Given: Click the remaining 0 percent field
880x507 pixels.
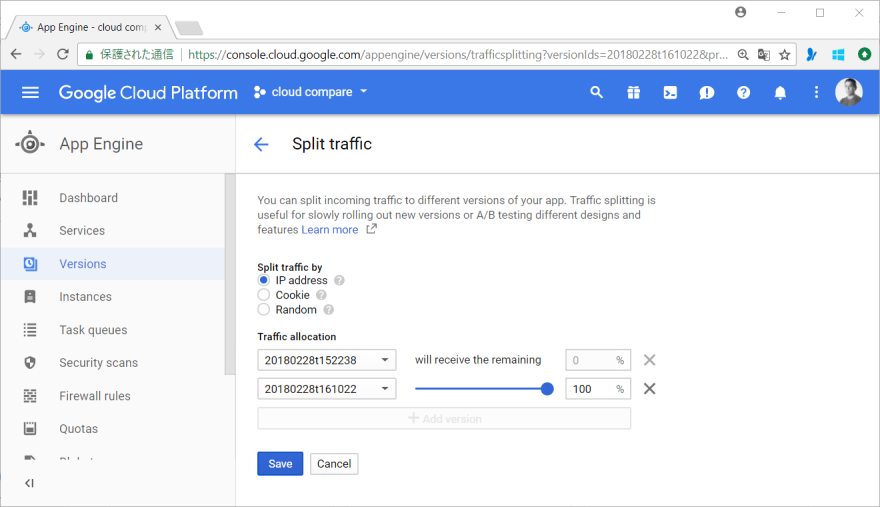Looking at the screenshot, I should click(598, 360).
